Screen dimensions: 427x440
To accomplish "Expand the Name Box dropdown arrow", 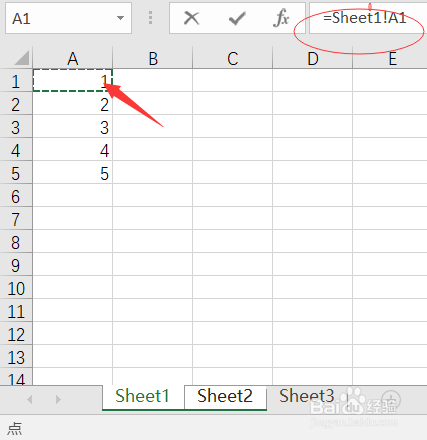I will [x=120, y=18].
